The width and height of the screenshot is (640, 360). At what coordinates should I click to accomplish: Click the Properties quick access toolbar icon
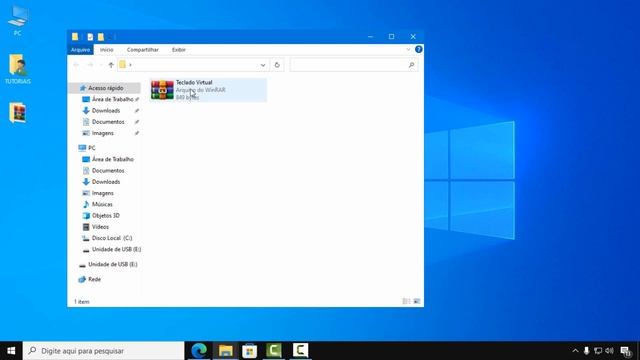(x=90, y=37)
